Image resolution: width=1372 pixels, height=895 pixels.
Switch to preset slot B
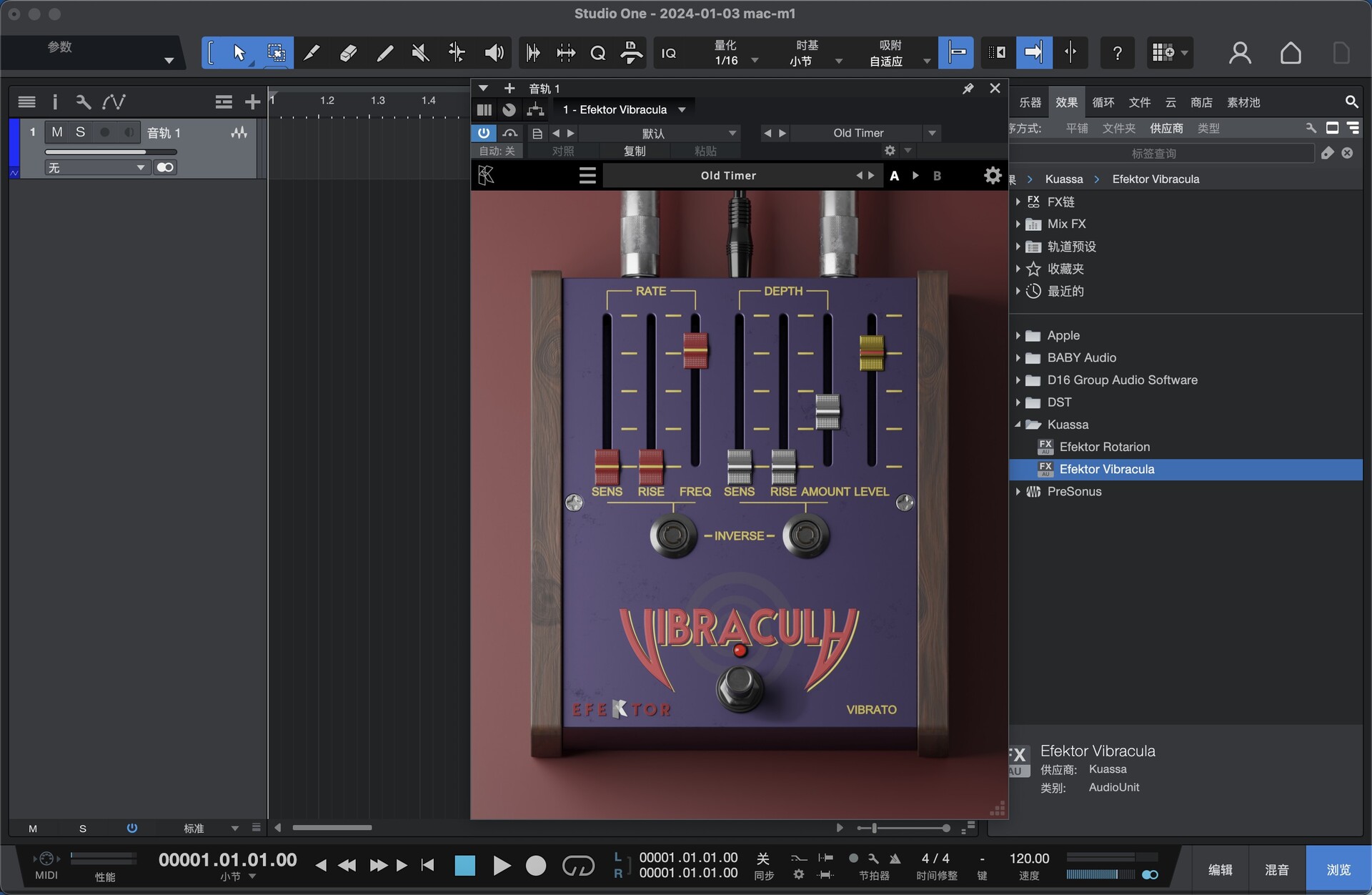coord(937,176)
